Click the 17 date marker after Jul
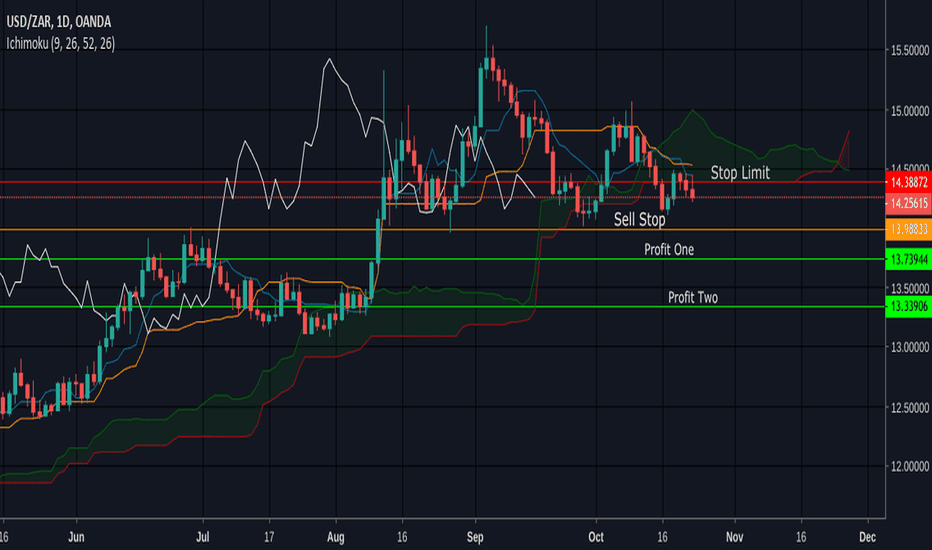932x550 pixels. [x=269, y=537]
